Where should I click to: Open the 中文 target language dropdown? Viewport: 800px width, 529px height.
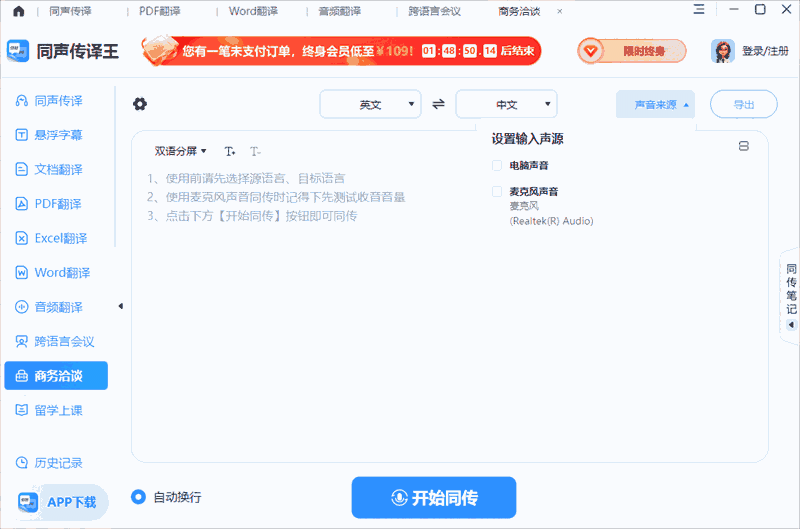[507, 105]
